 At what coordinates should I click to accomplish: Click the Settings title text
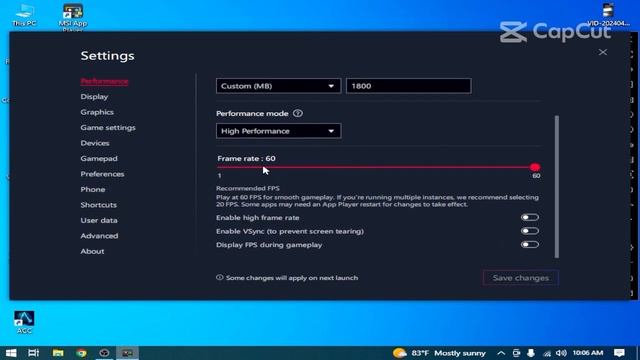[107, 56]
